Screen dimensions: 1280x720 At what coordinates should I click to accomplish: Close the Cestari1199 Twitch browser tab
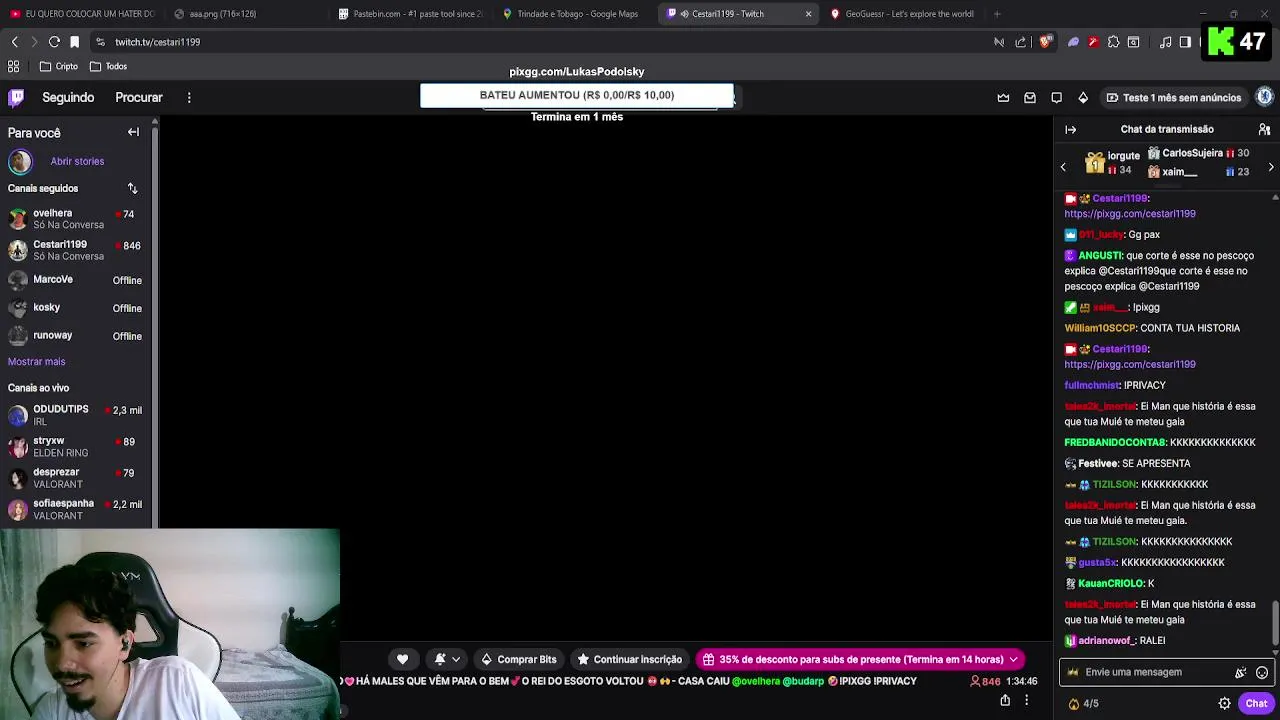pos(808,14)
